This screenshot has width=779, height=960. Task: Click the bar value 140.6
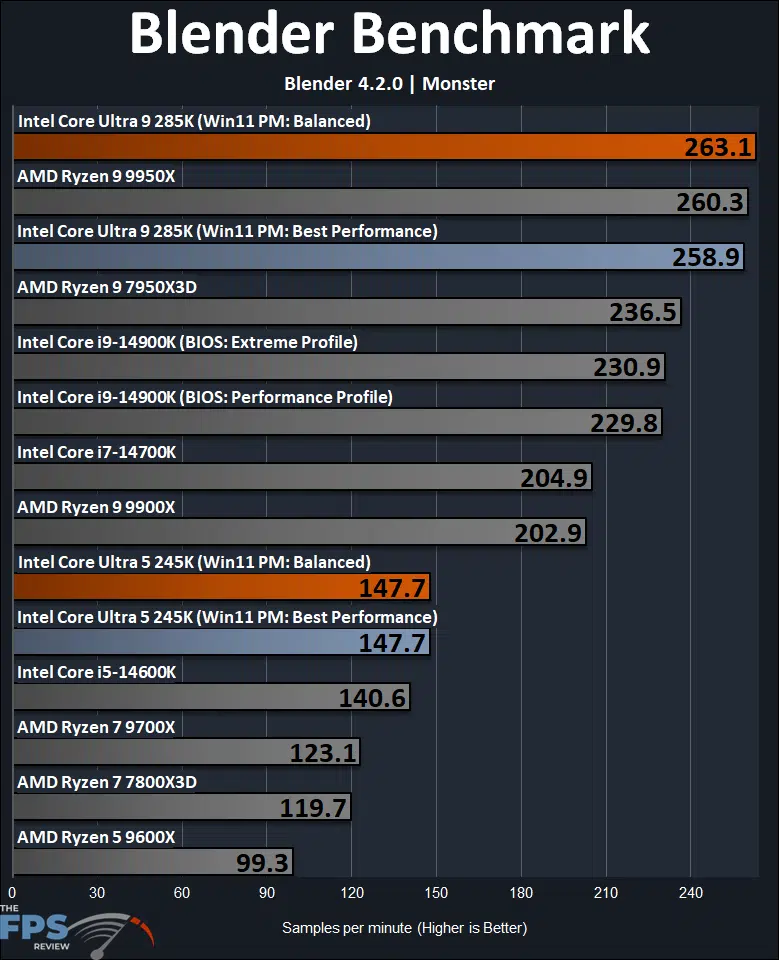click(372, 698)
